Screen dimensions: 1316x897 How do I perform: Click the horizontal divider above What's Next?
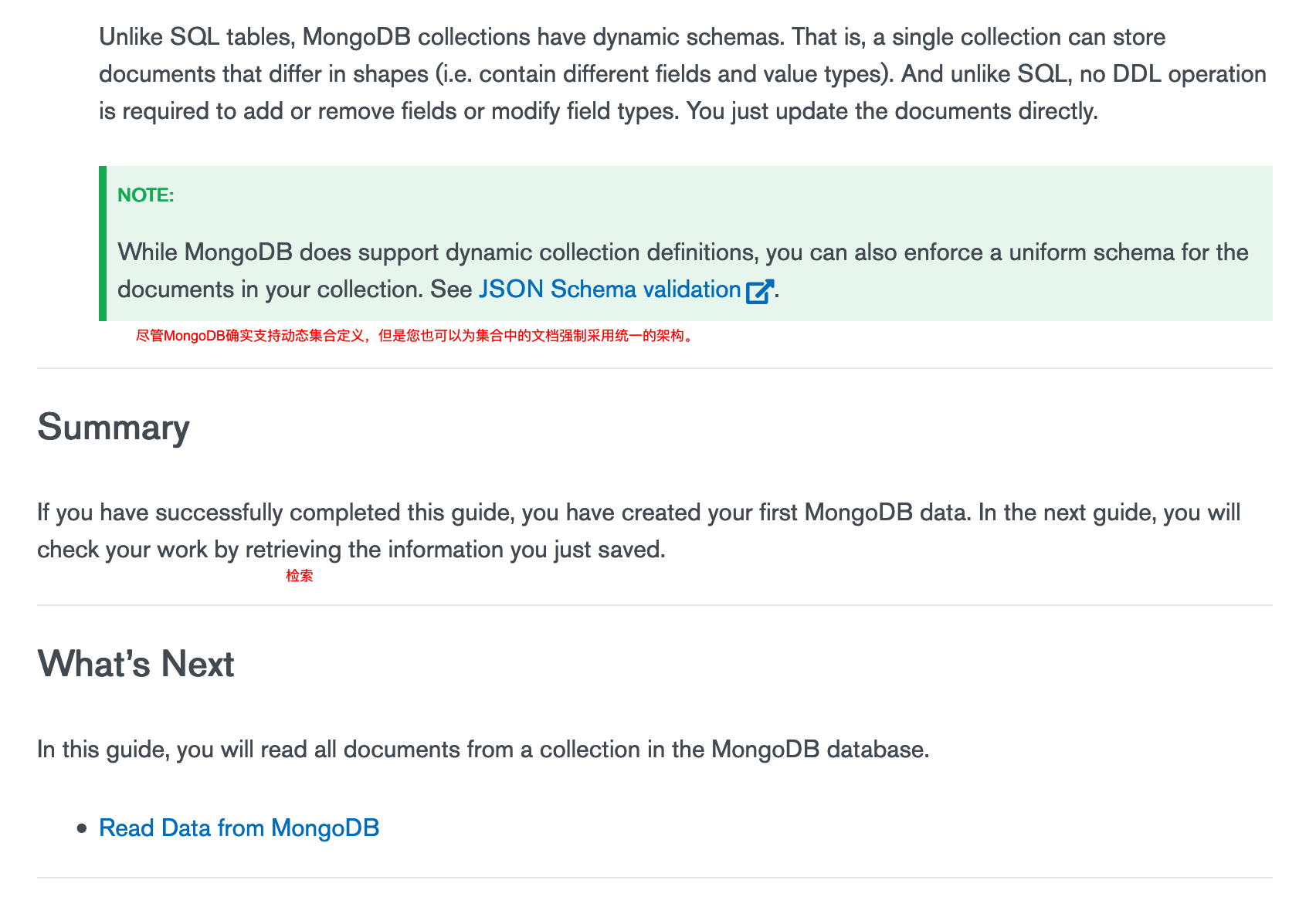655,605
